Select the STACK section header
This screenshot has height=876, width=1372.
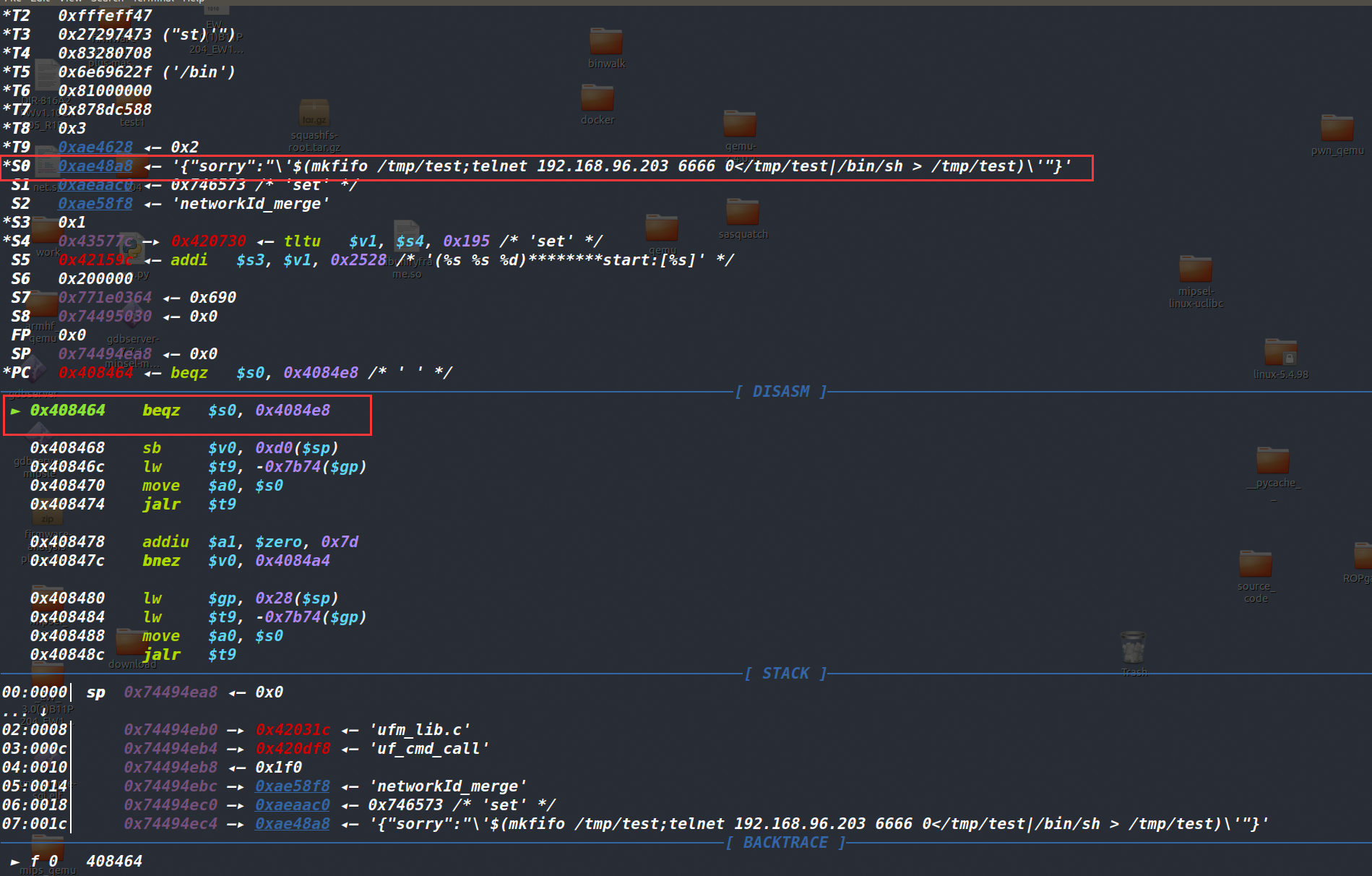pos(785,674)
